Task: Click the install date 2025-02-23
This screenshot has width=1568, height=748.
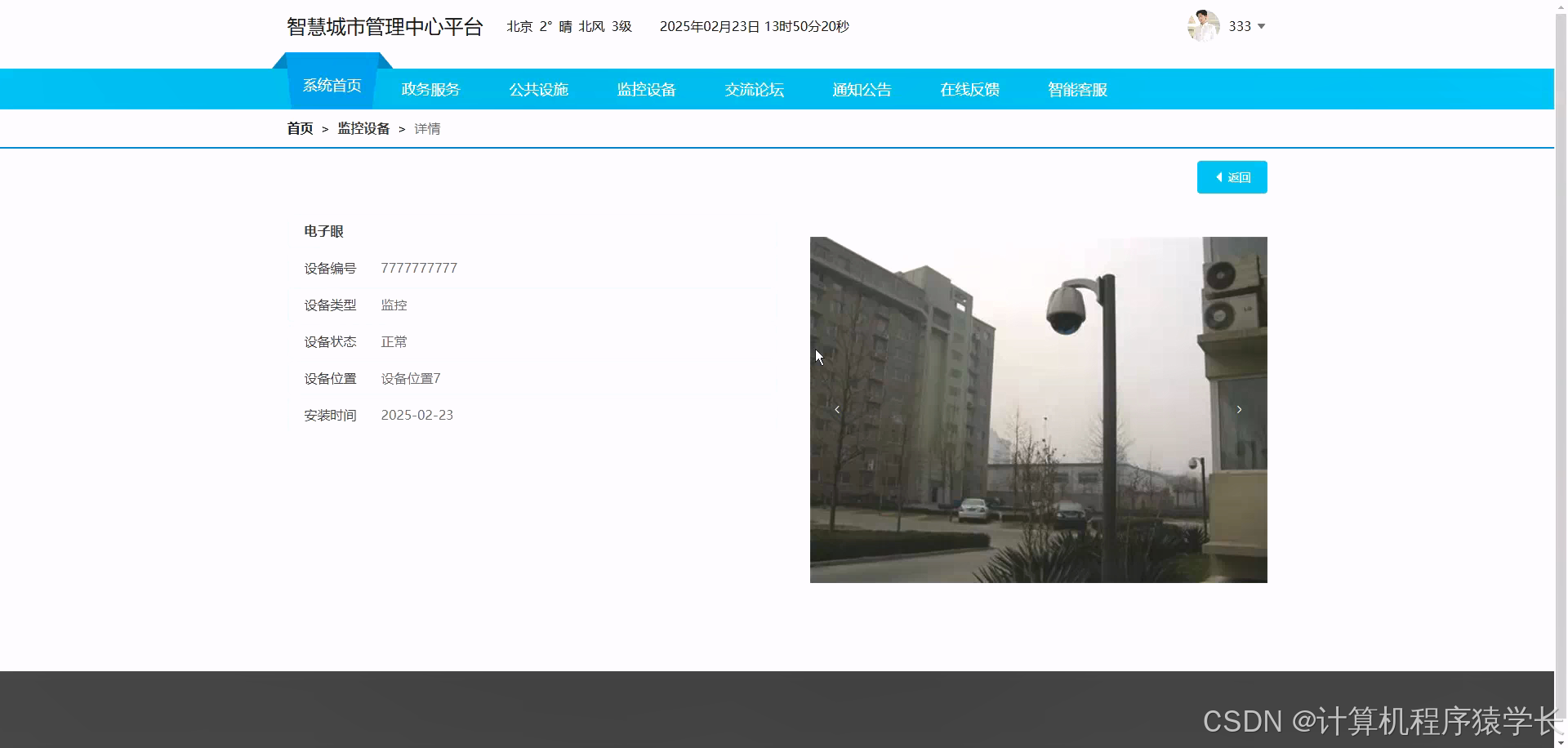Action: [x=416, y=415]
